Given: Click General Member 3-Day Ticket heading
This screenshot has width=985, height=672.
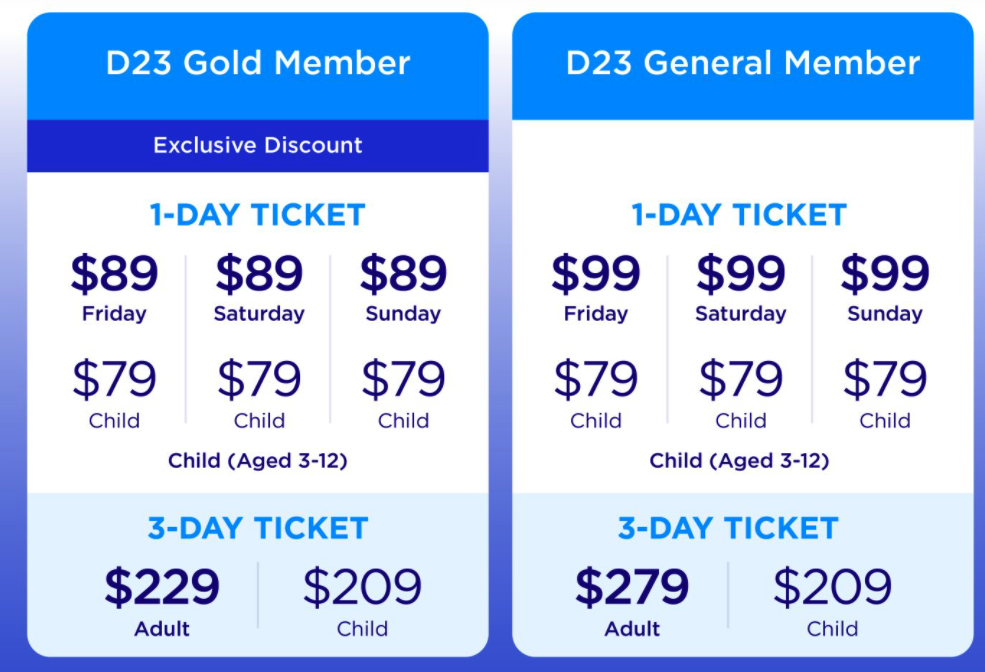Looking at the screenshot, I should 728,528.
